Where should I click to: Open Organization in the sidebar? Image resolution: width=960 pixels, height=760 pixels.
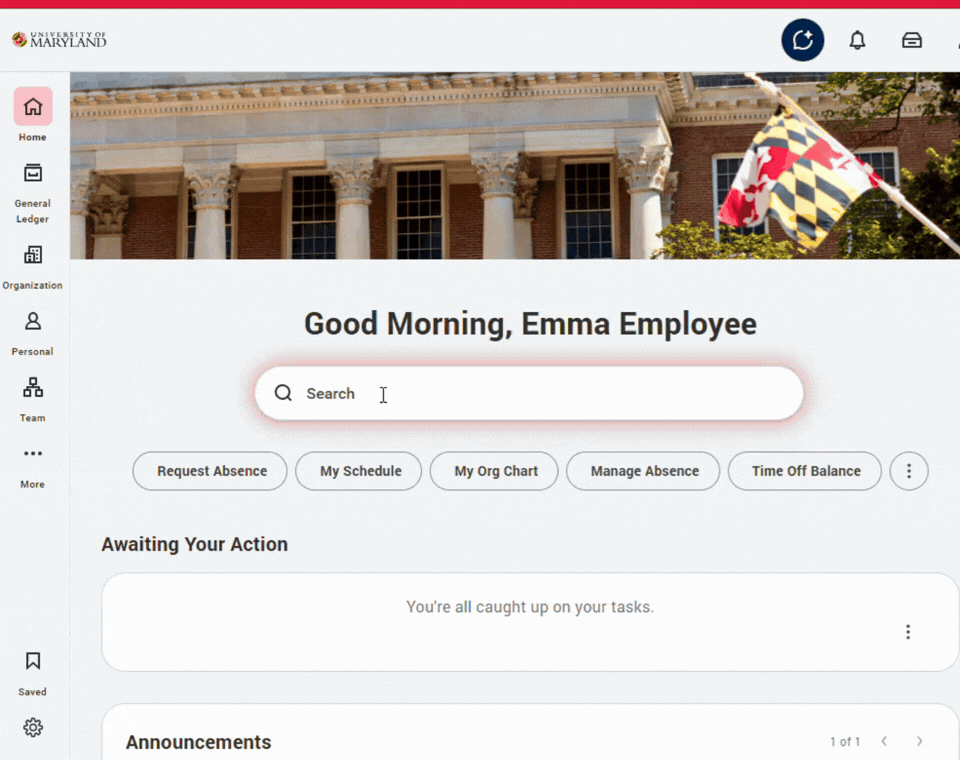point(32,268)
